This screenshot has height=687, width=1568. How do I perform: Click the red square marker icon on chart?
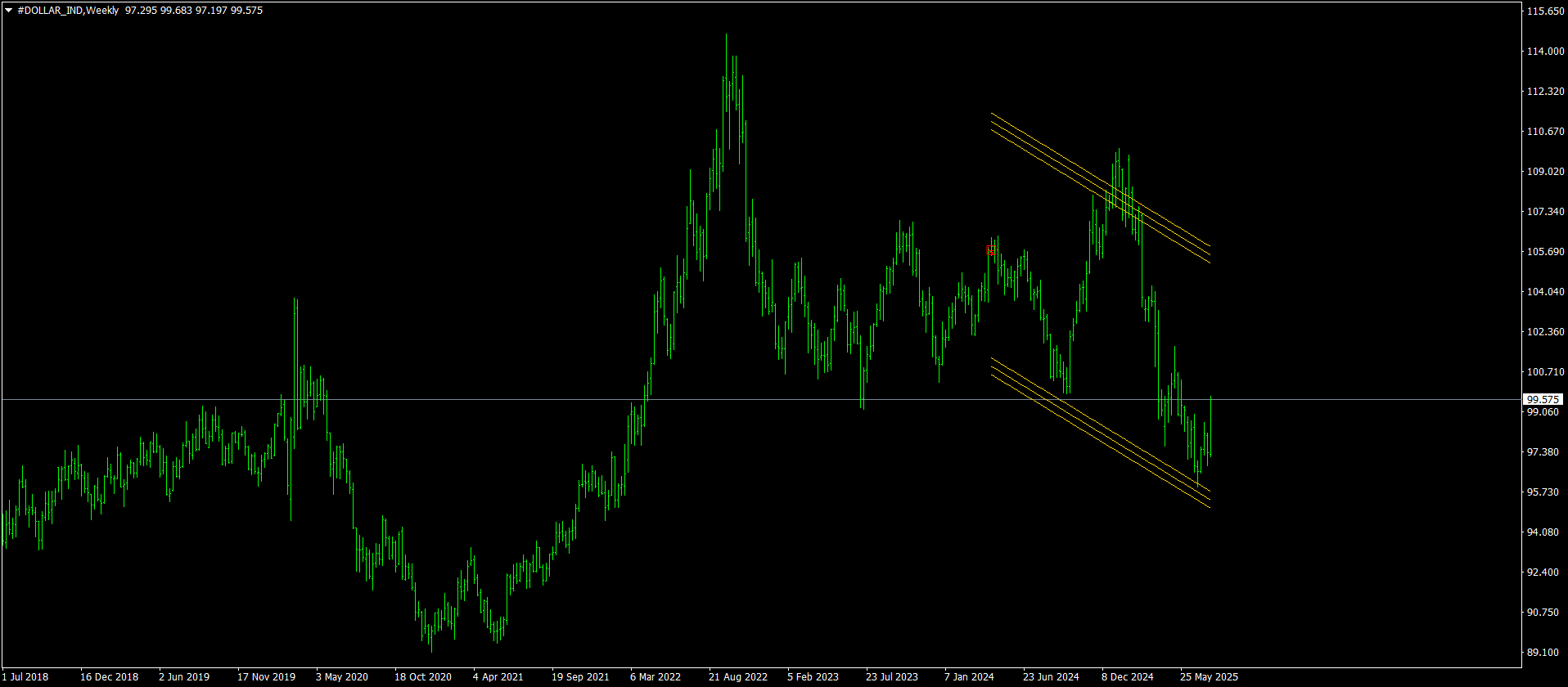point(991,250)
